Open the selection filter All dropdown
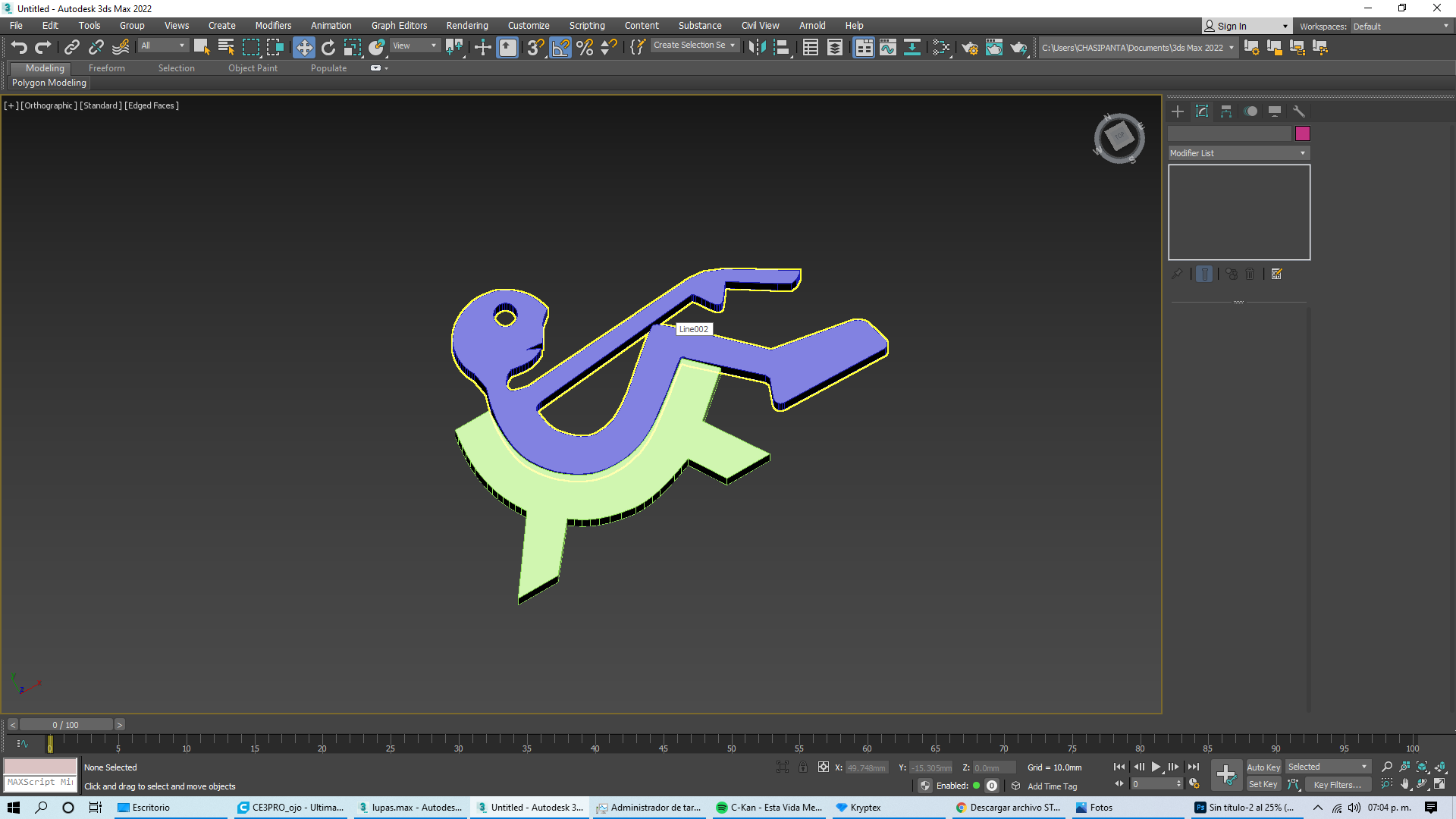1456x819 pixels. point(162,46)
